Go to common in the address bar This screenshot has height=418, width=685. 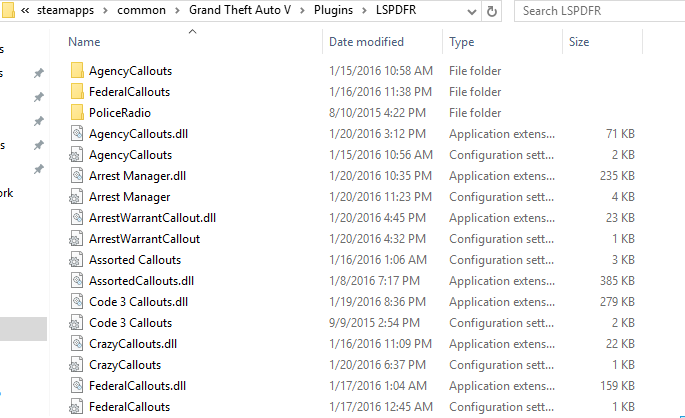[x=141, y=10]
